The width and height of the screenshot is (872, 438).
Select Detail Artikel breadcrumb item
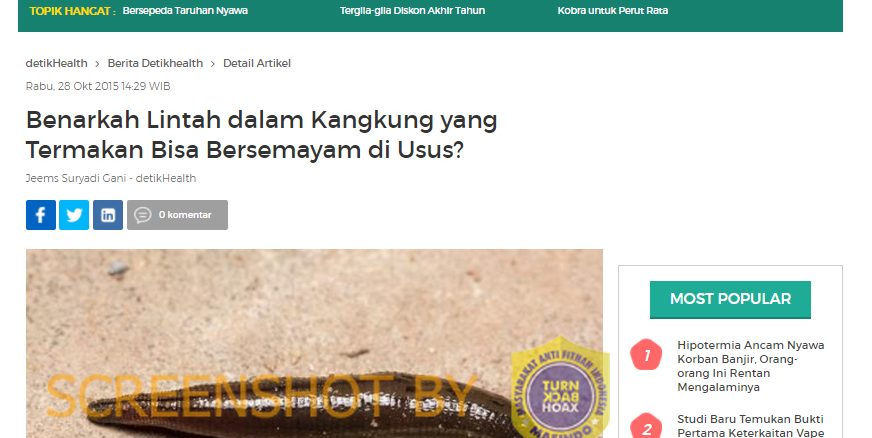tap(257, 63)
